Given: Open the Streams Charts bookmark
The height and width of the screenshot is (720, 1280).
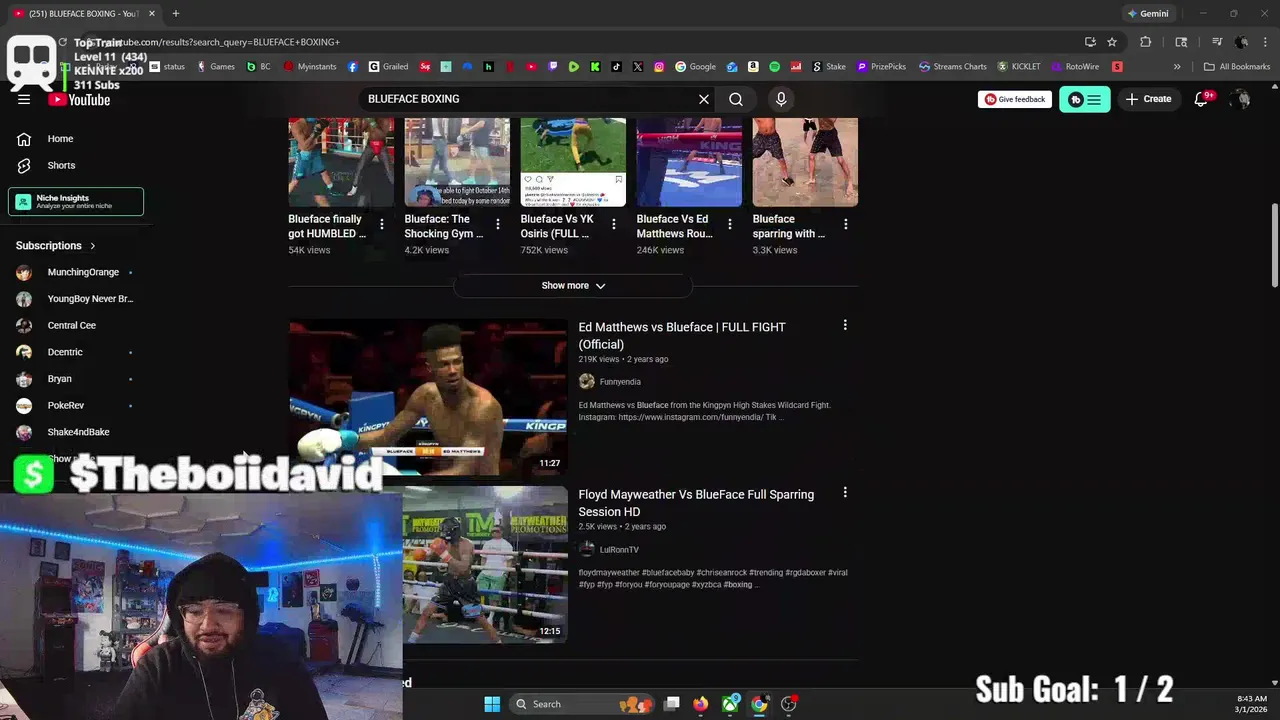Looking at the screenshot, I should 952,67.
